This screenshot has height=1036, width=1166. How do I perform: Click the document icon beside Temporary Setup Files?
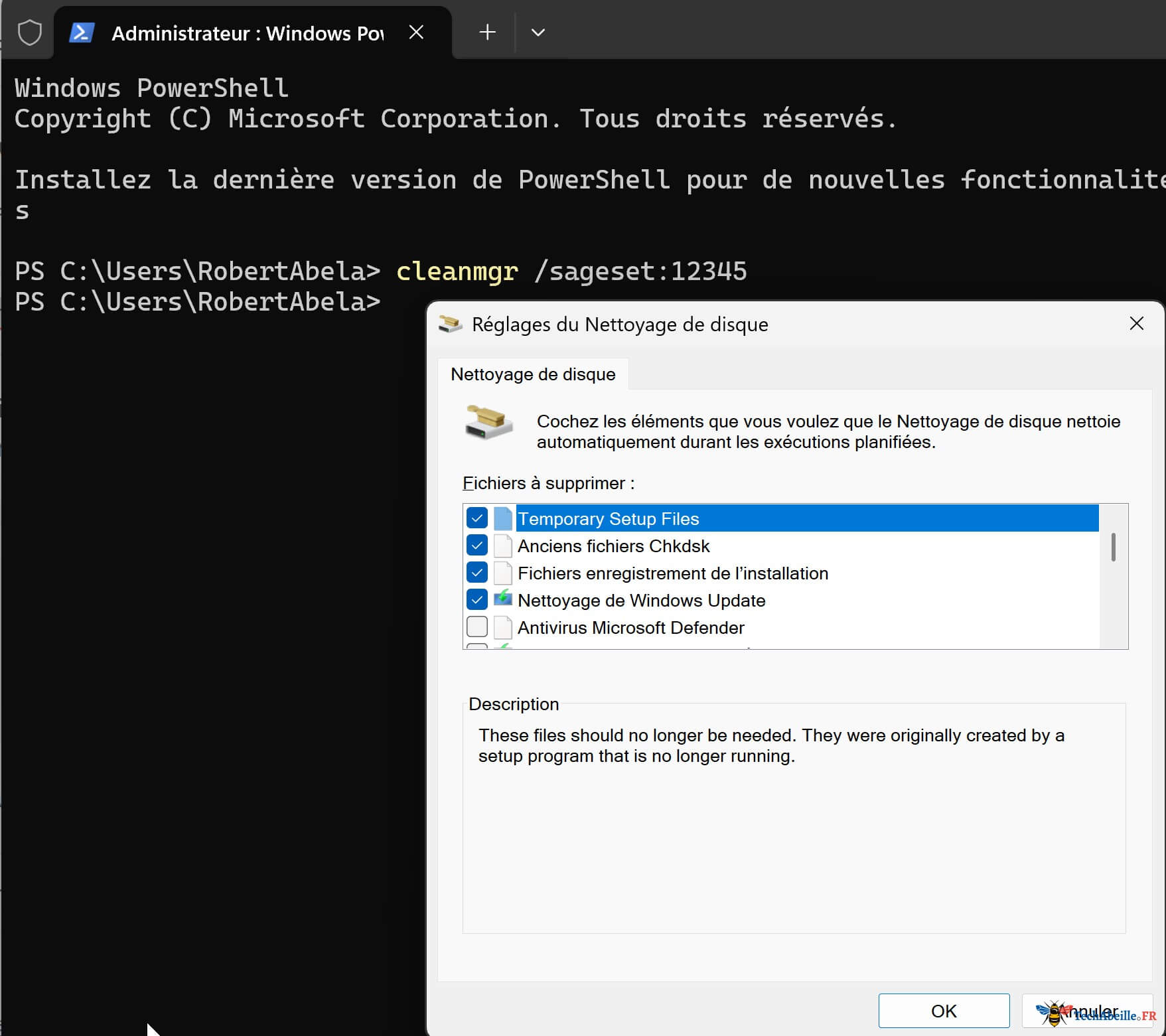pos(502,518)
